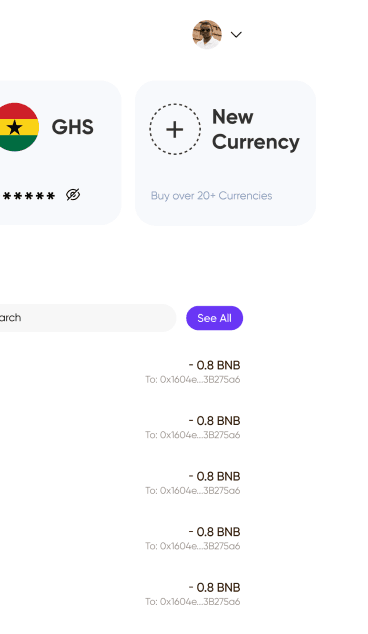This screenshot has width=368, height=634.
Task: Open the third transaction's recipient address
Action: [193, 490]
